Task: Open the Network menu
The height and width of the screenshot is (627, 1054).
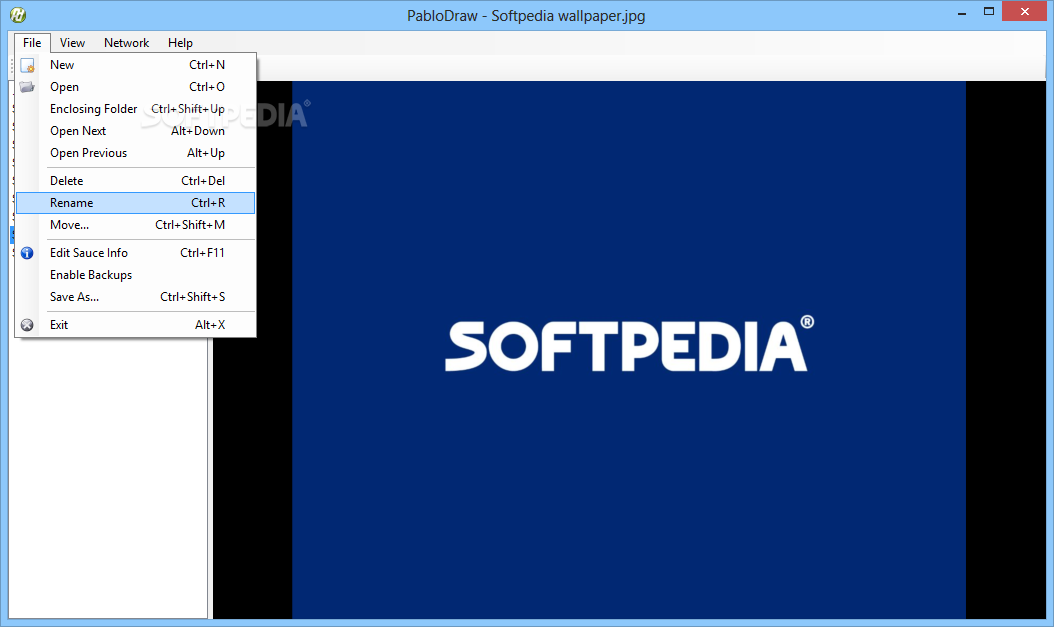Action: tap(126, 42)
